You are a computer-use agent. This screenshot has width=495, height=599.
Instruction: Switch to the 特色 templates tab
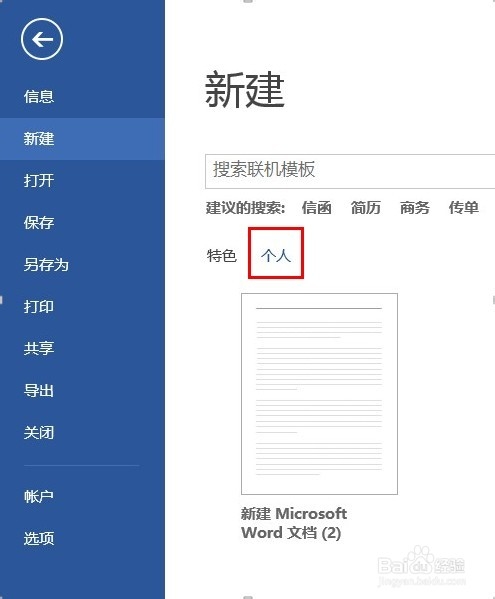(222, 256)
